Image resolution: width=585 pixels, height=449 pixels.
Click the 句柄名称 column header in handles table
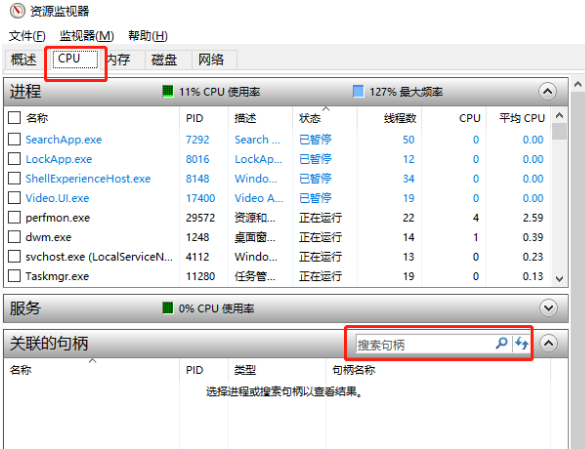click(x=353, y=370)
